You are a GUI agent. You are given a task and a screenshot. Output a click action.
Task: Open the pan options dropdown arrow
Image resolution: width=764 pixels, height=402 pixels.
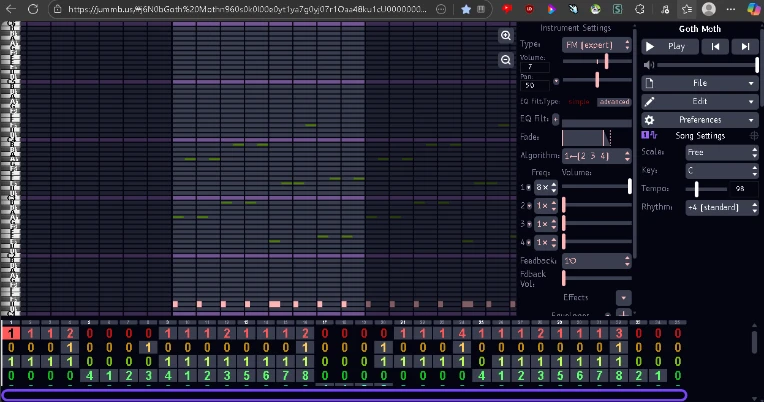(556, 81)
